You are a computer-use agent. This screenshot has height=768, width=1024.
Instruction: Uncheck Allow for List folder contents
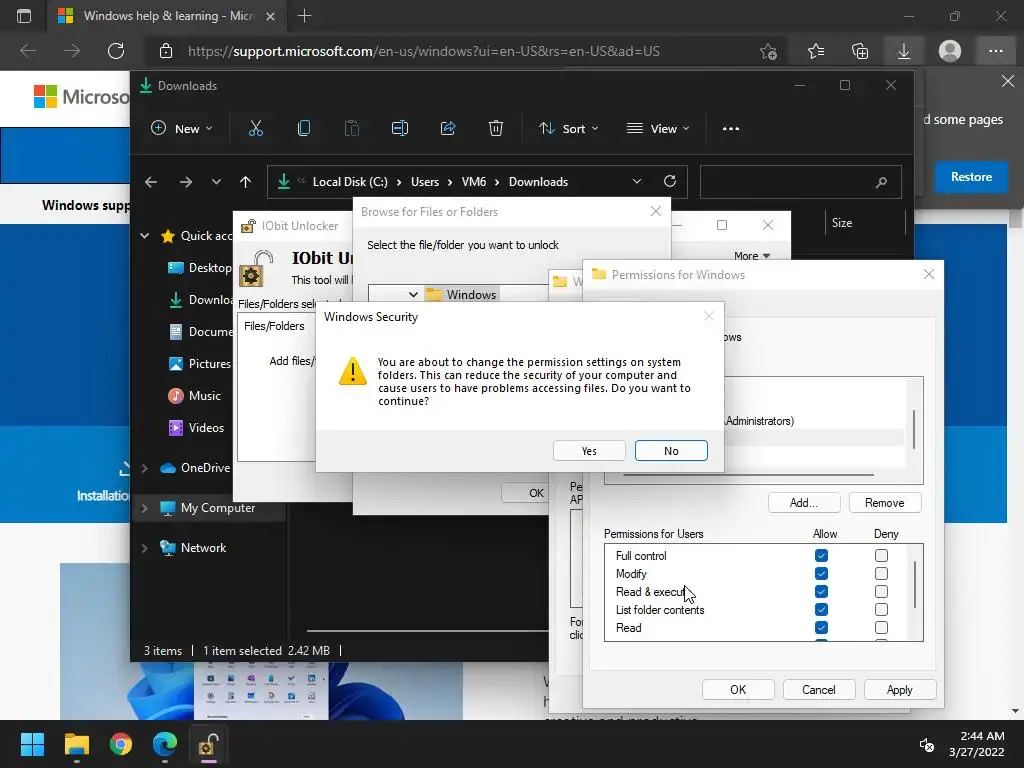(x=822, y=610)
